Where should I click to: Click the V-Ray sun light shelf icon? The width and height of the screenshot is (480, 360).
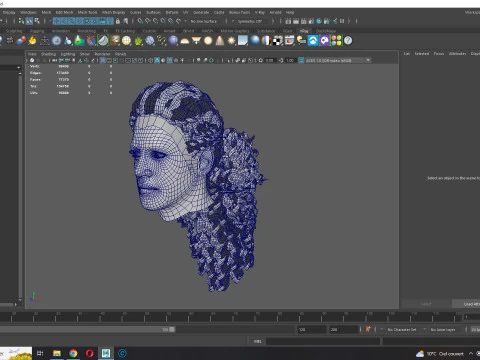point(231,41)
